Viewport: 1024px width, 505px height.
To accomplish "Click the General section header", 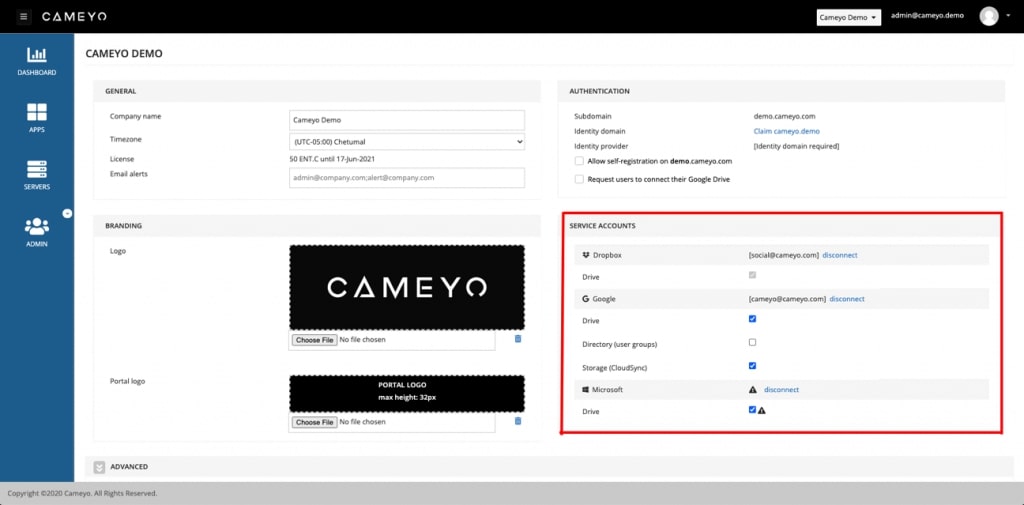I will pos(121,91).
